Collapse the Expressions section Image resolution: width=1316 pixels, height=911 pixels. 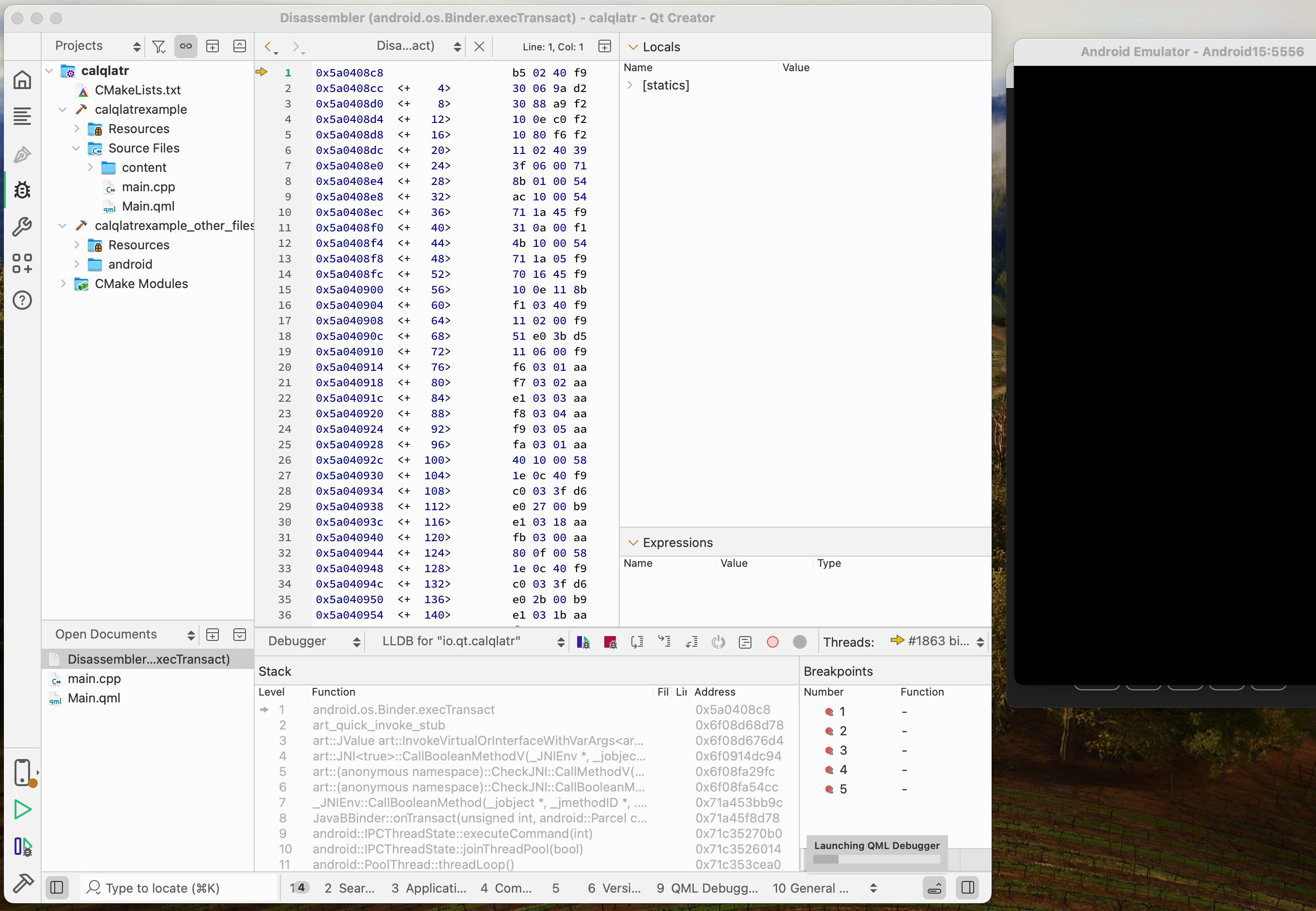(x=633, y=543)
